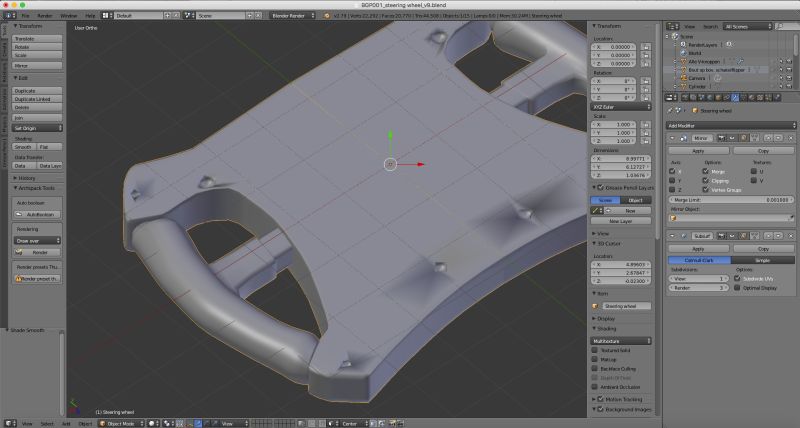Toggle the Subdivide UVs checkbox
Viewport: 800px width, 428px height.
737,279
